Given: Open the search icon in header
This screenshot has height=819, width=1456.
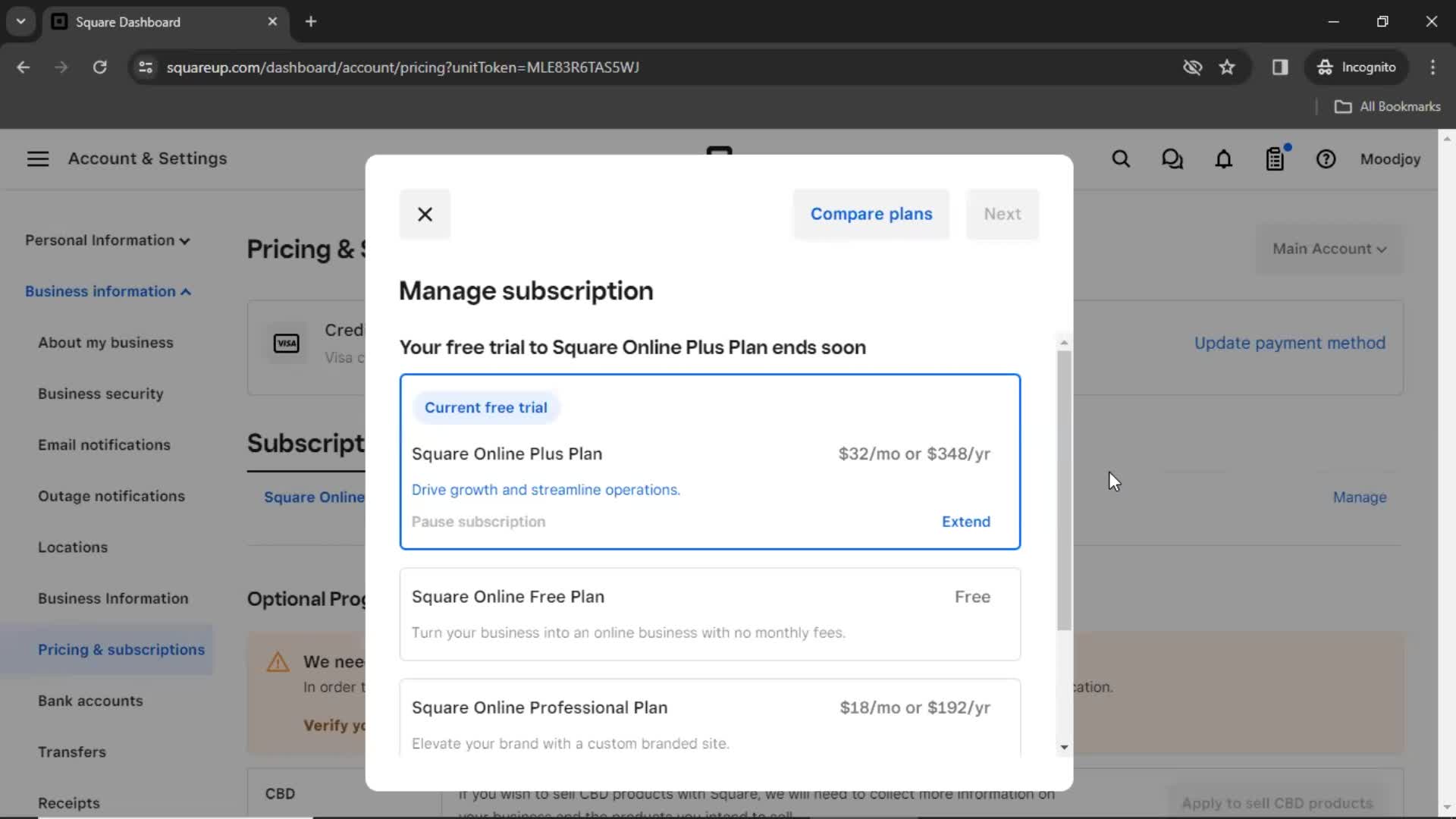Looking at the screenshot, I should click(x=1121, y=159).
